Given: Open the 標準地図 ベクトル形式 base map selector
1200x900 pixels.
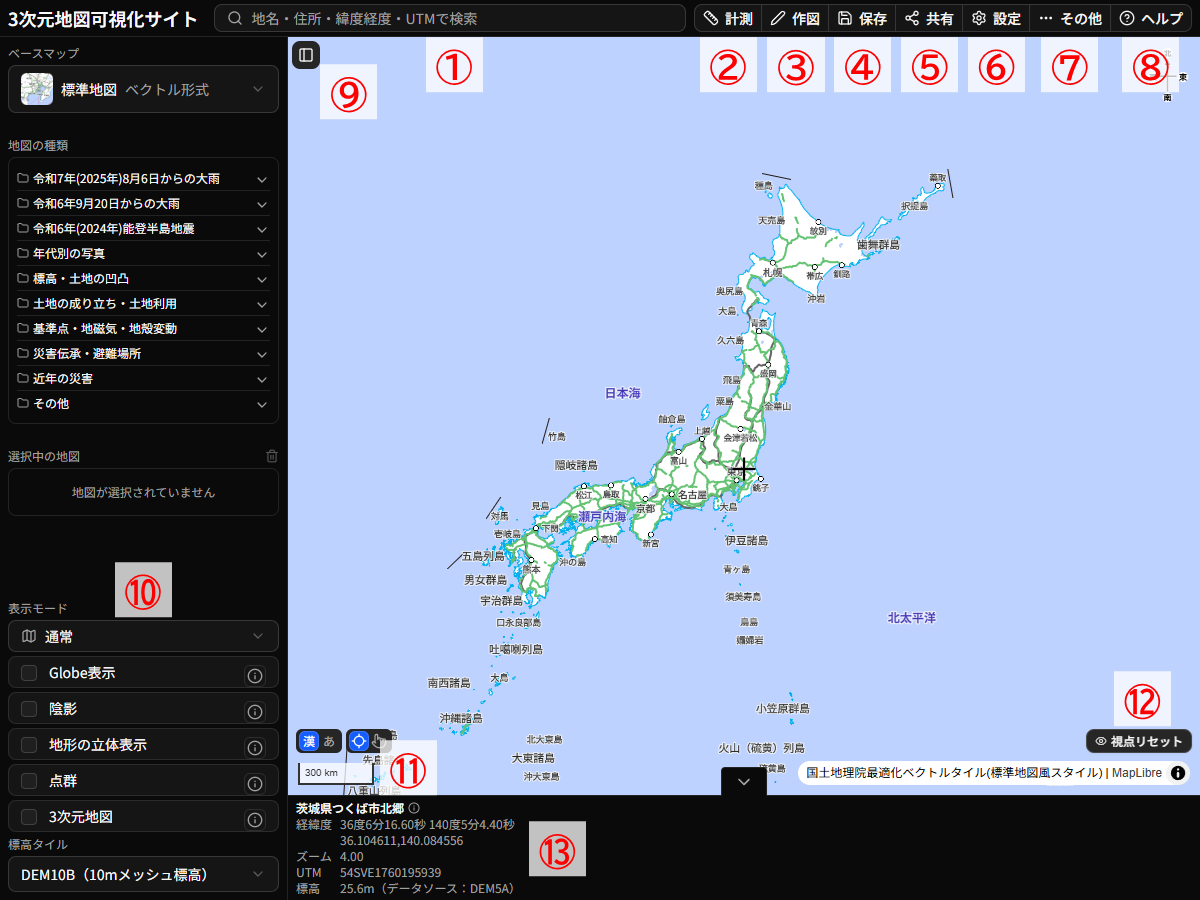Looking at the screenshot, I should point(143,89).
